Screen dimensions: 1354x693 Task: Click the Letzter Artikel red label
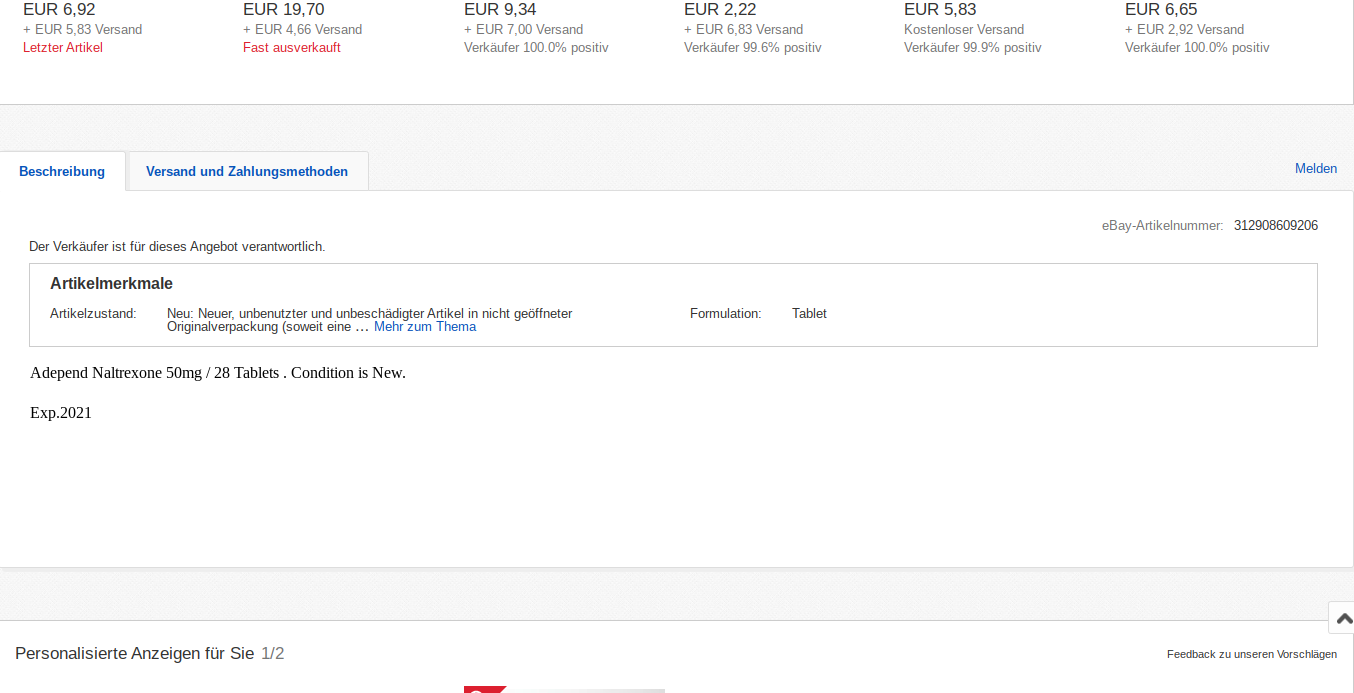(63, 48)
